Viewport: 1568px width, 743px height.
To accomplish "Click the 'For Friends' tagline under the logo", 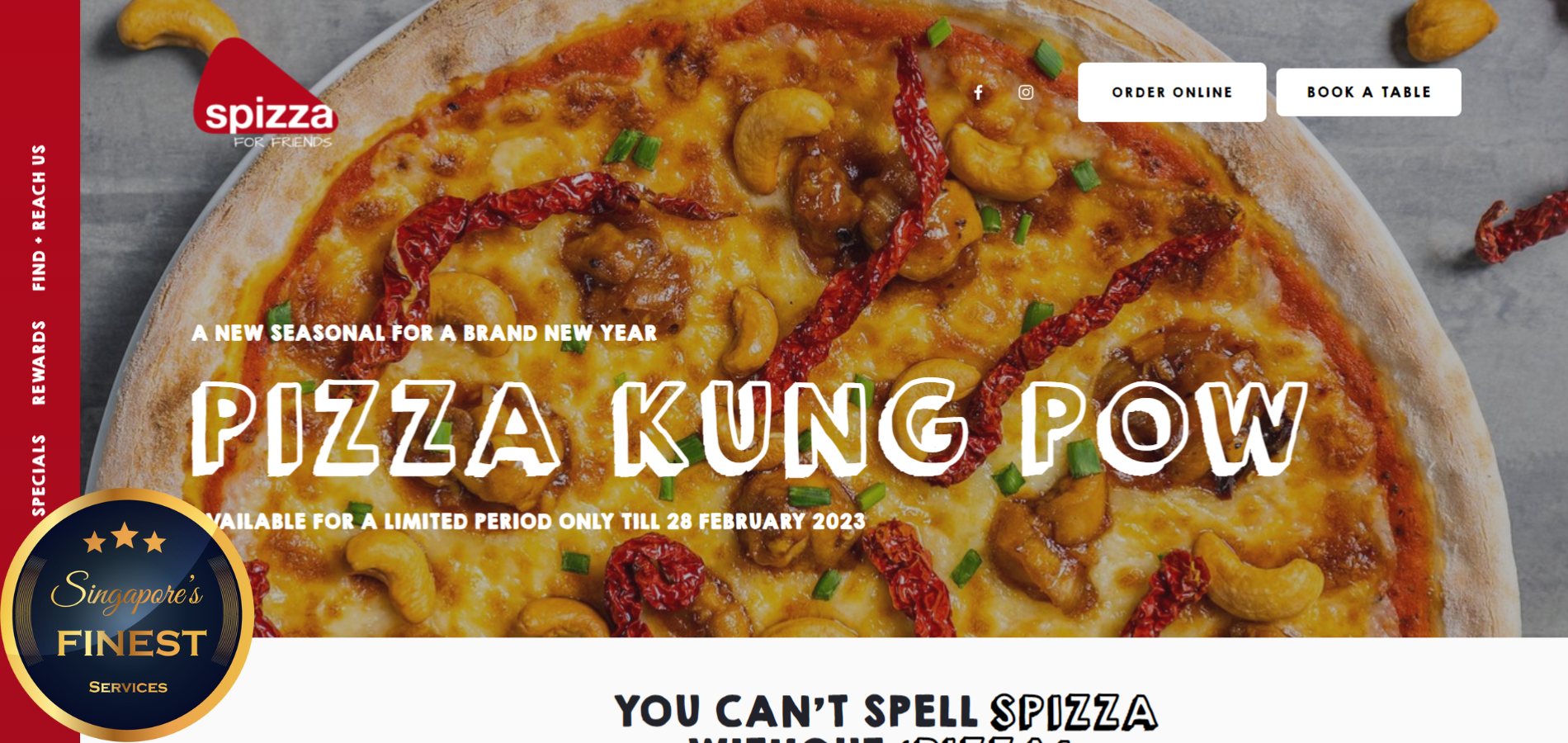I will tap(282, 142).
